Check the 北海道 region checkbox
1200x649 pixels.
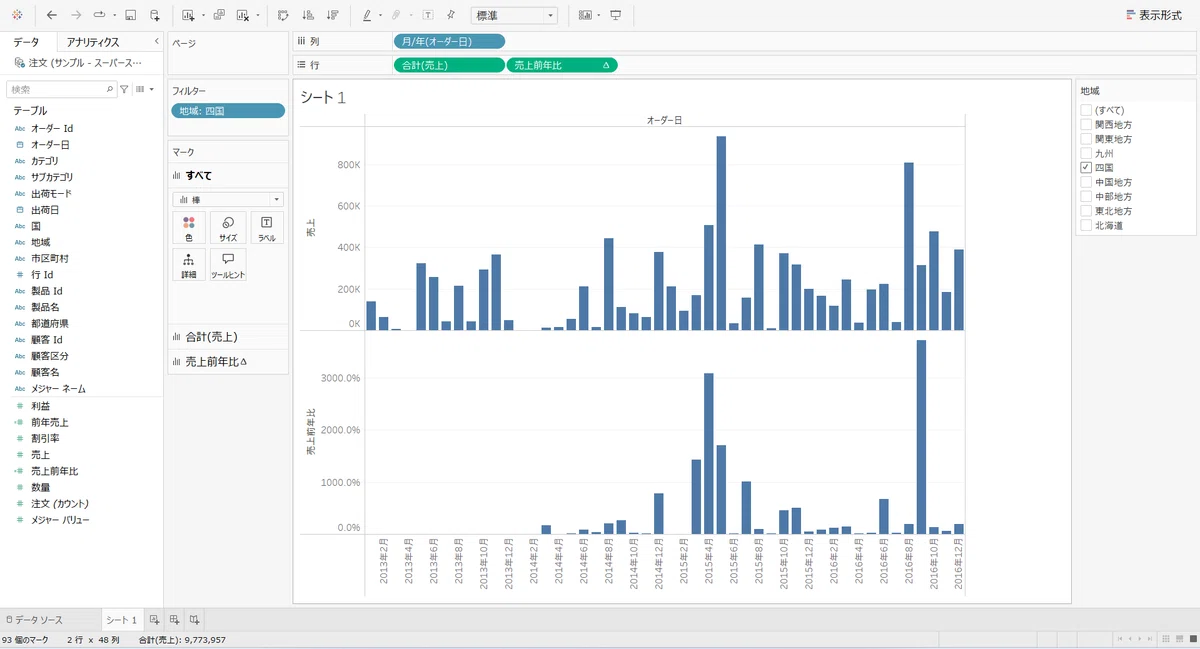[1086, 226]
